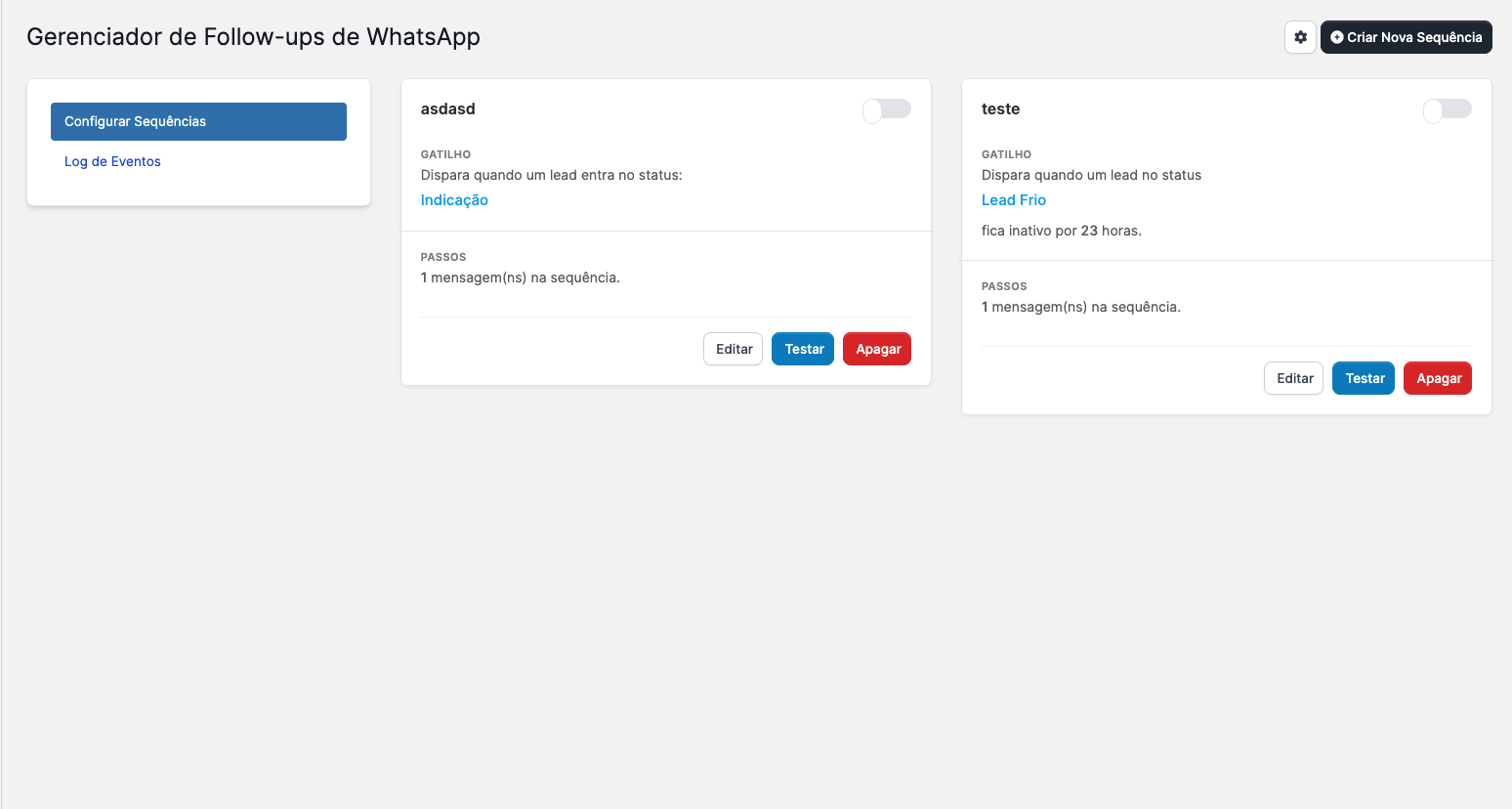Click the PASSOS section of the teste card

click(1006, 285)
